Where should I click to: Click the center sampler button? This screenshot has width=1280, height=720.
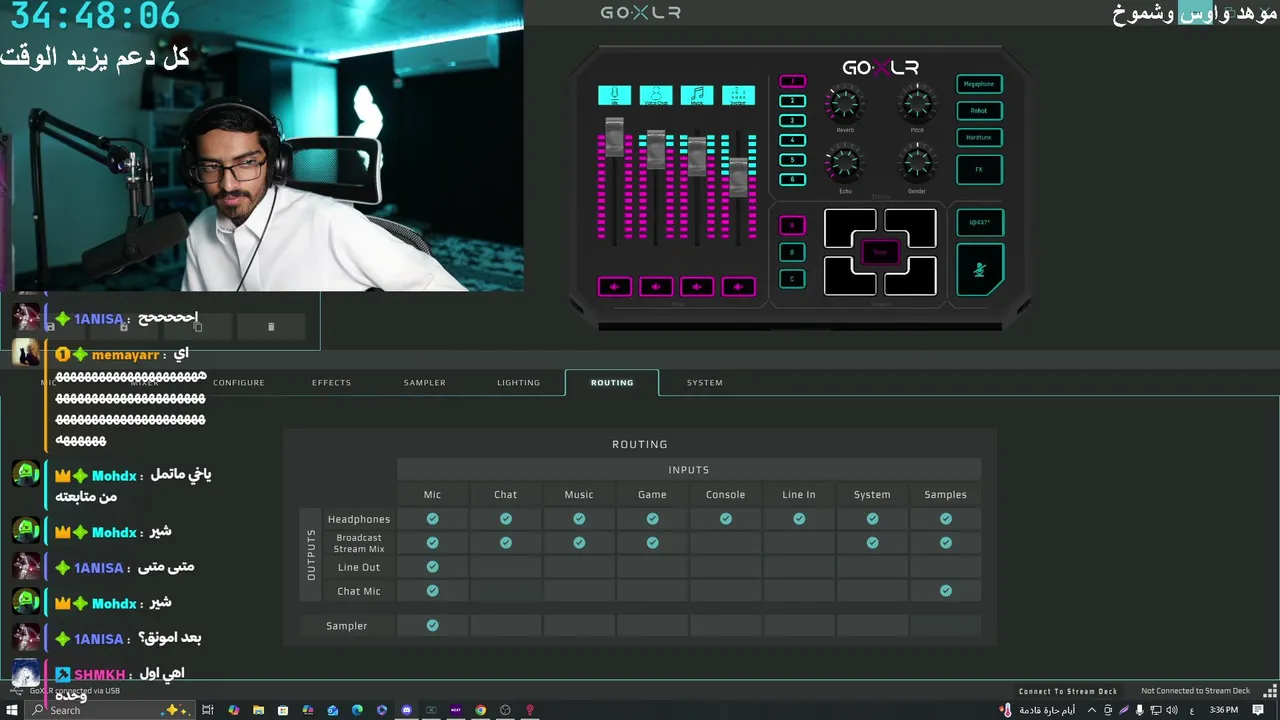coord(880,253)
